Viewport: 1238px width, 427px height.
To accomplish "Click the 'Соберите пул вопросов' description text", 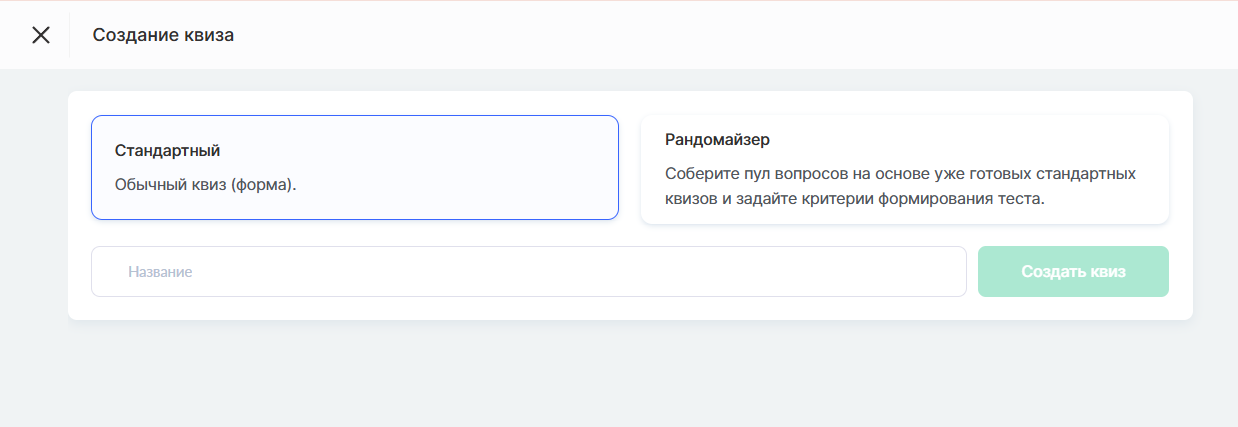I will click(900, 174).
